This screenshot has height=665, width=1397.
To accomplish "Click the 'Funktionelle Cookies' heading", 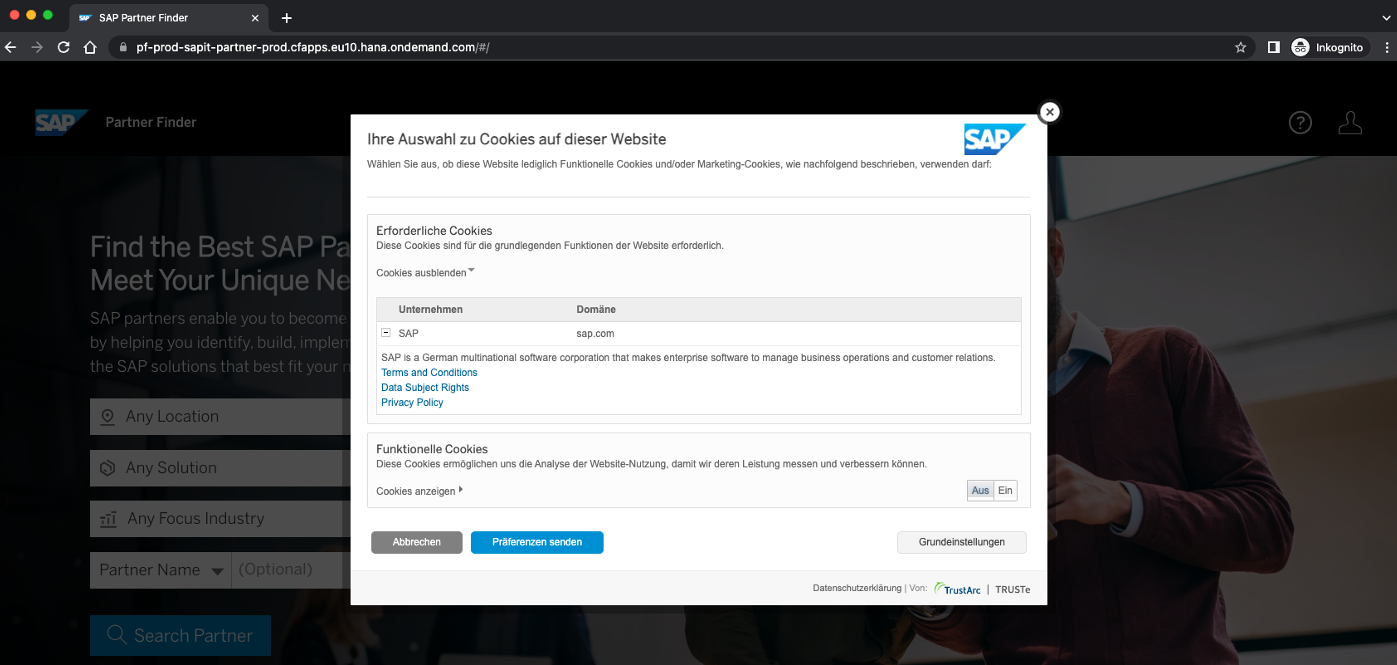I will coord(432,449).
